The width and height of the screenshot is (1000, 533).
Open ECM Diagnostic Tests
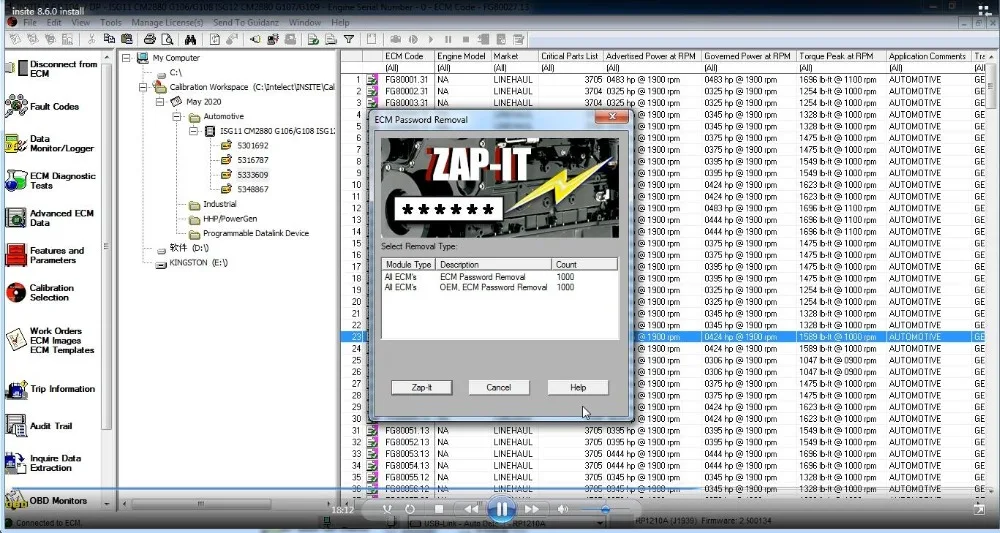pyautogui.click(x=50, y=180)
